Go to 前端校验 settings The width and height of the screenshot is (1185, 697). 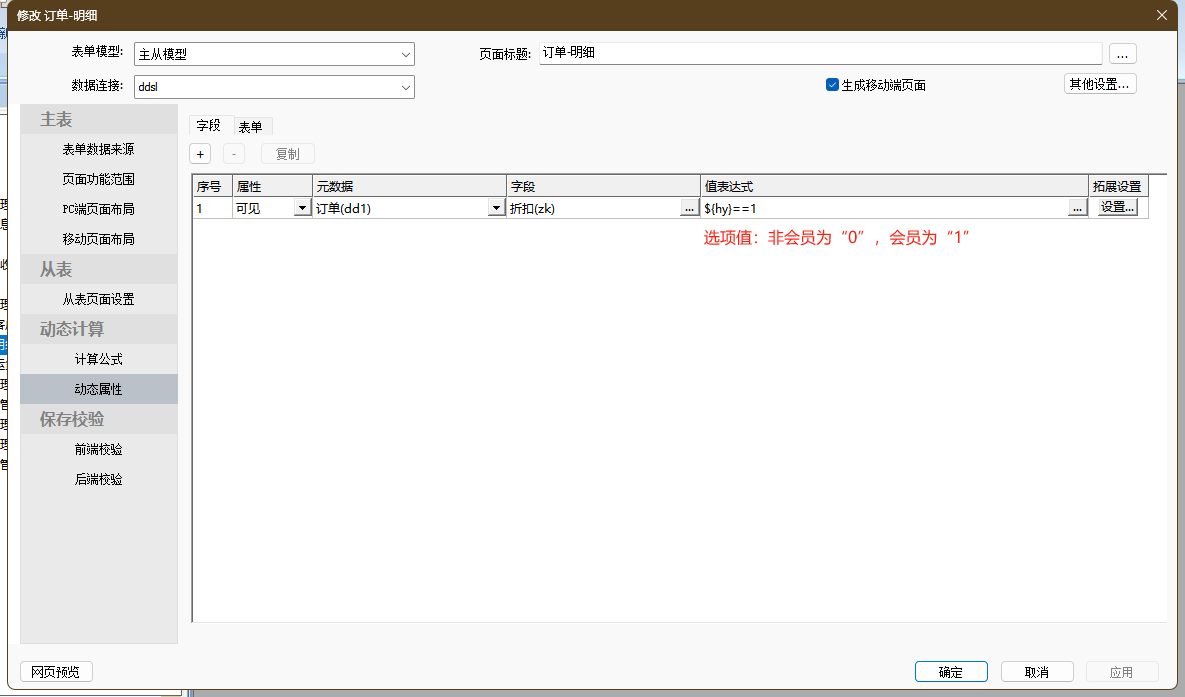click(x=99, y=449)
